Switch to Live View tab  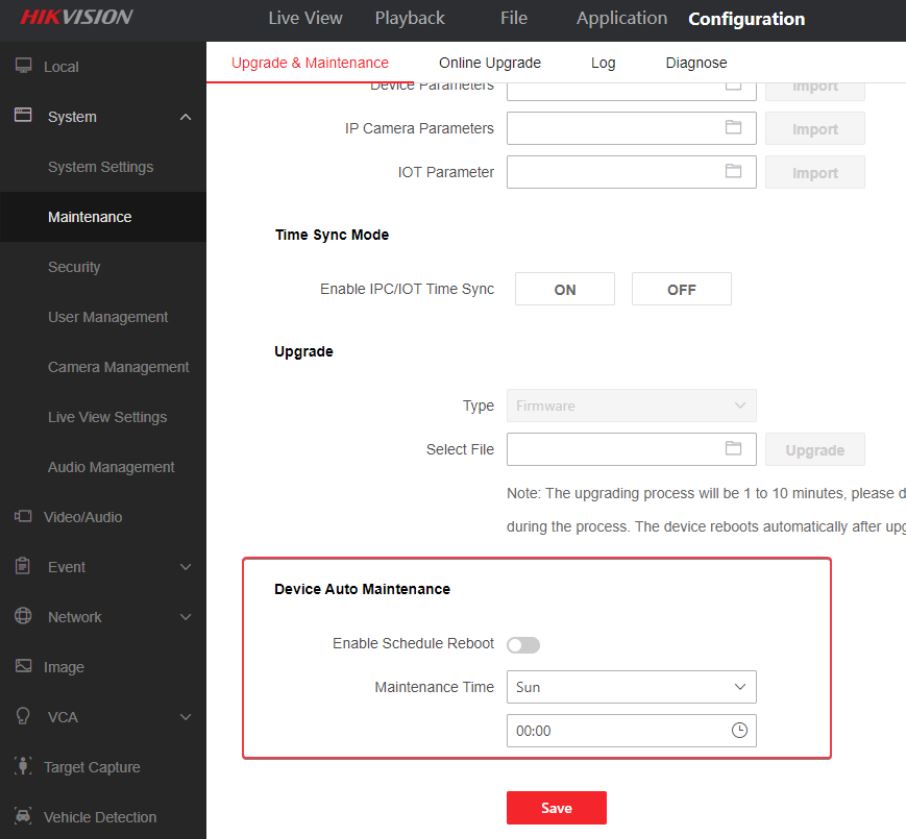(x=305, y=18)
